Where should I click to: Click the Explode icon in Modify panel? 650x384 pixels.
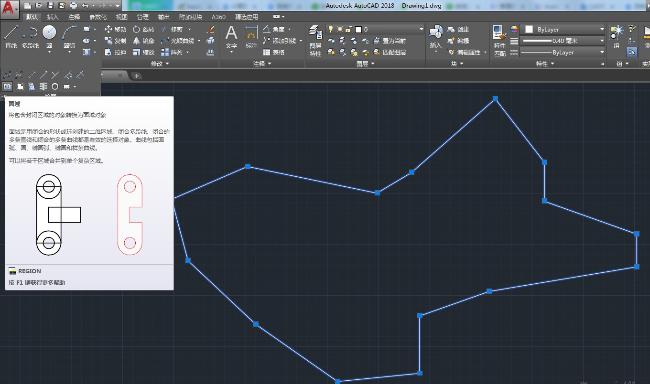point(211,41)
